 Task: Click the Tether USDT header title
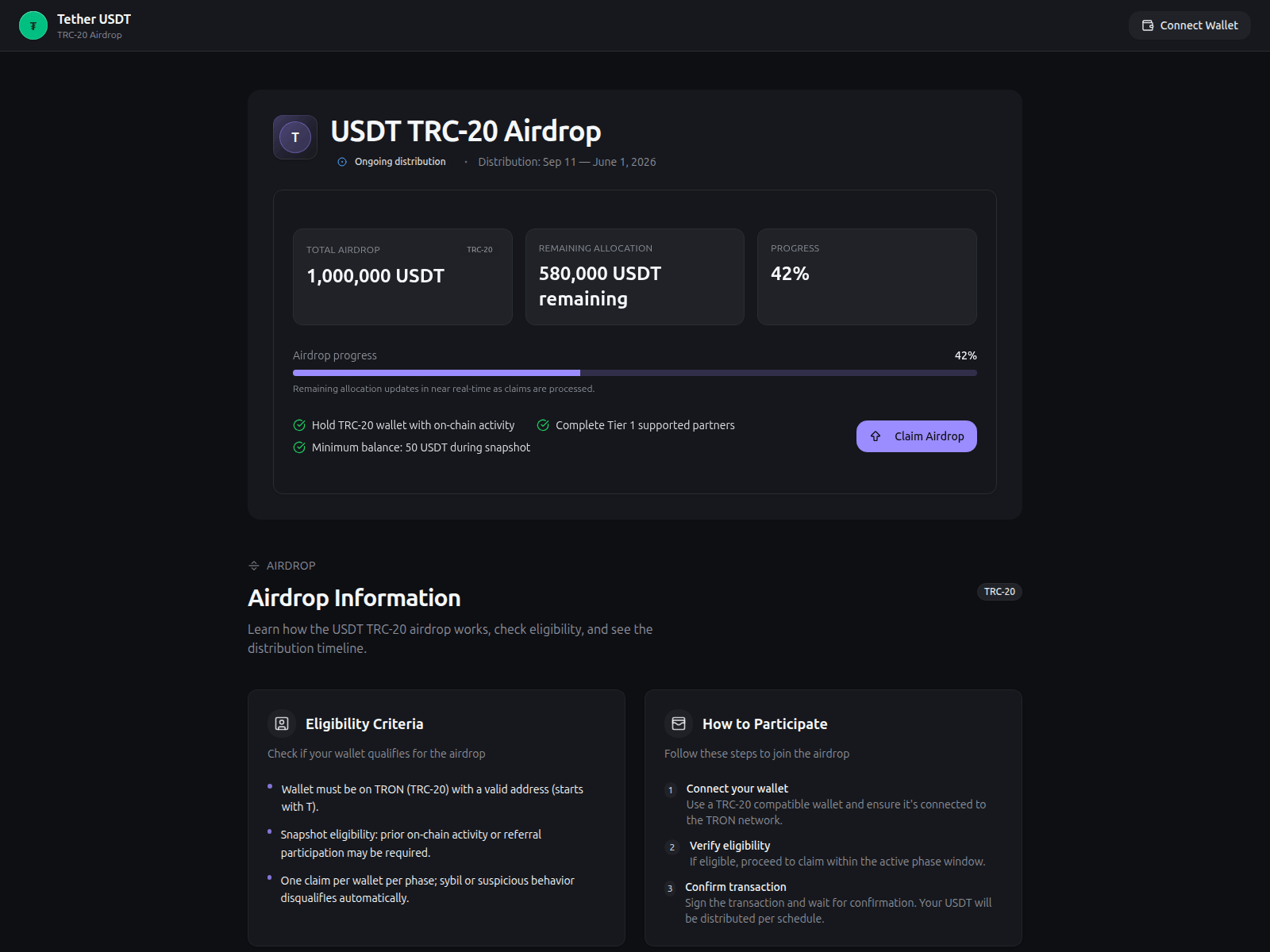(94, 19)
